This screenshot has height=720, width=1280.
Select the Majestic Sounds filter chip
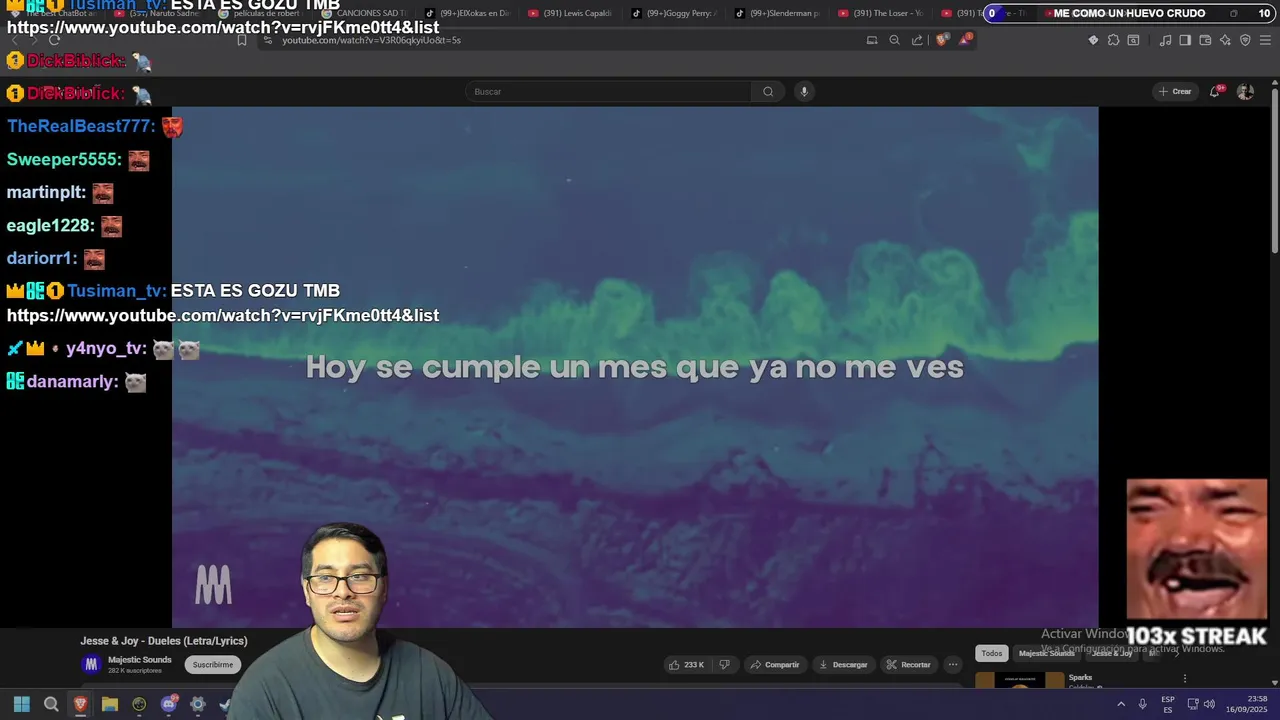1046,654
